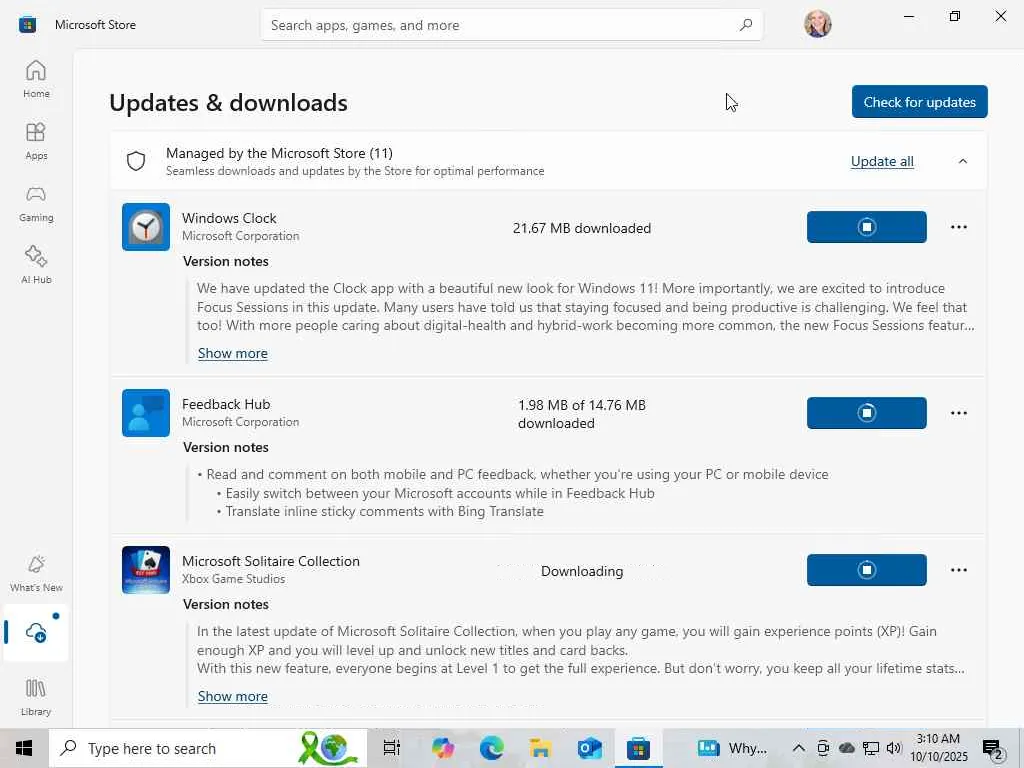Open Task View on taskbar

click(x=391, y=748)
